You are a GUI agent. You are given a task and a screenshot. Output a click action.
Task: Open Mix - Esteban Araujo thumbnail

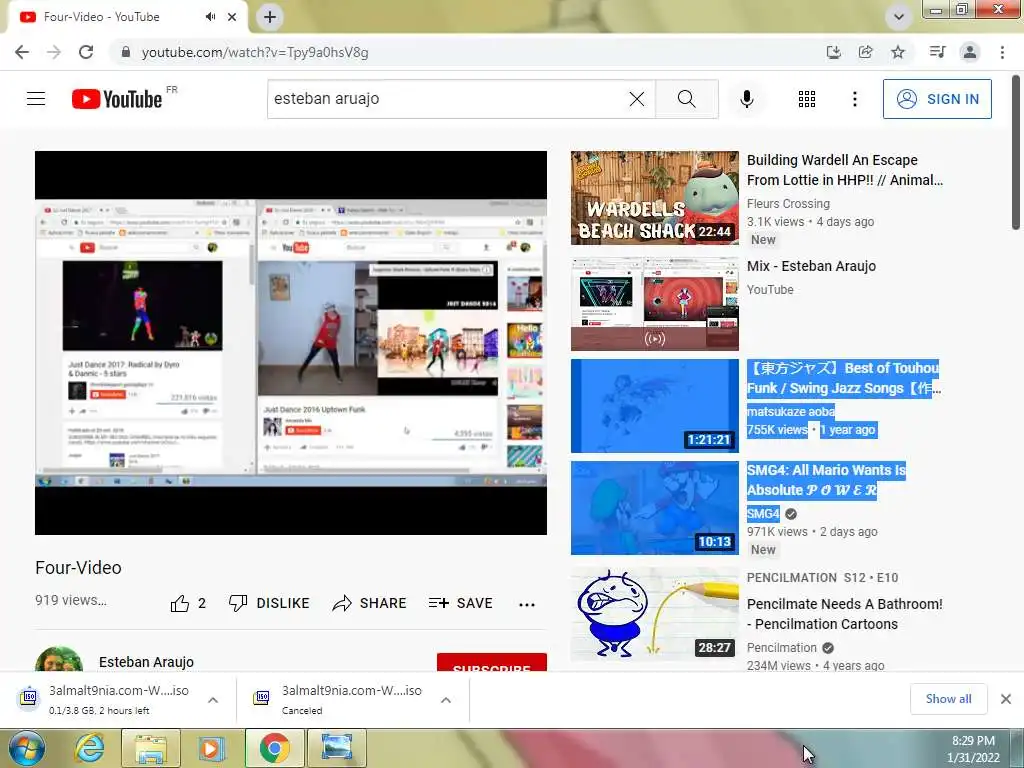(654, 304)
